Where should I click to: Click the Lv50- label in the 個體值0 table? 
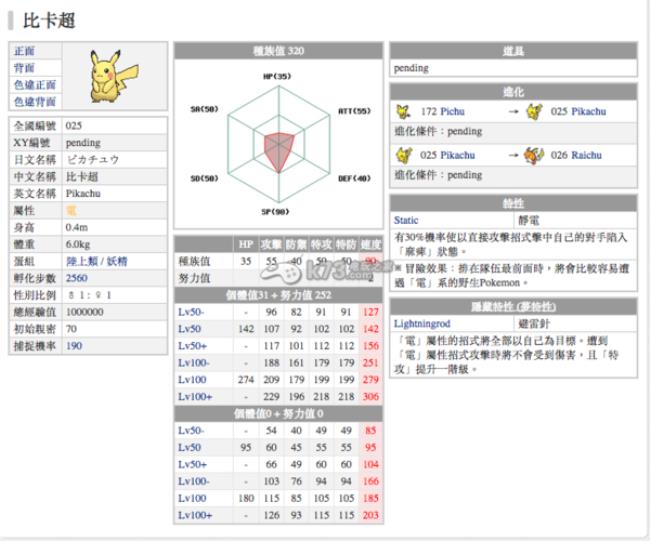click(x=191, y=430)
